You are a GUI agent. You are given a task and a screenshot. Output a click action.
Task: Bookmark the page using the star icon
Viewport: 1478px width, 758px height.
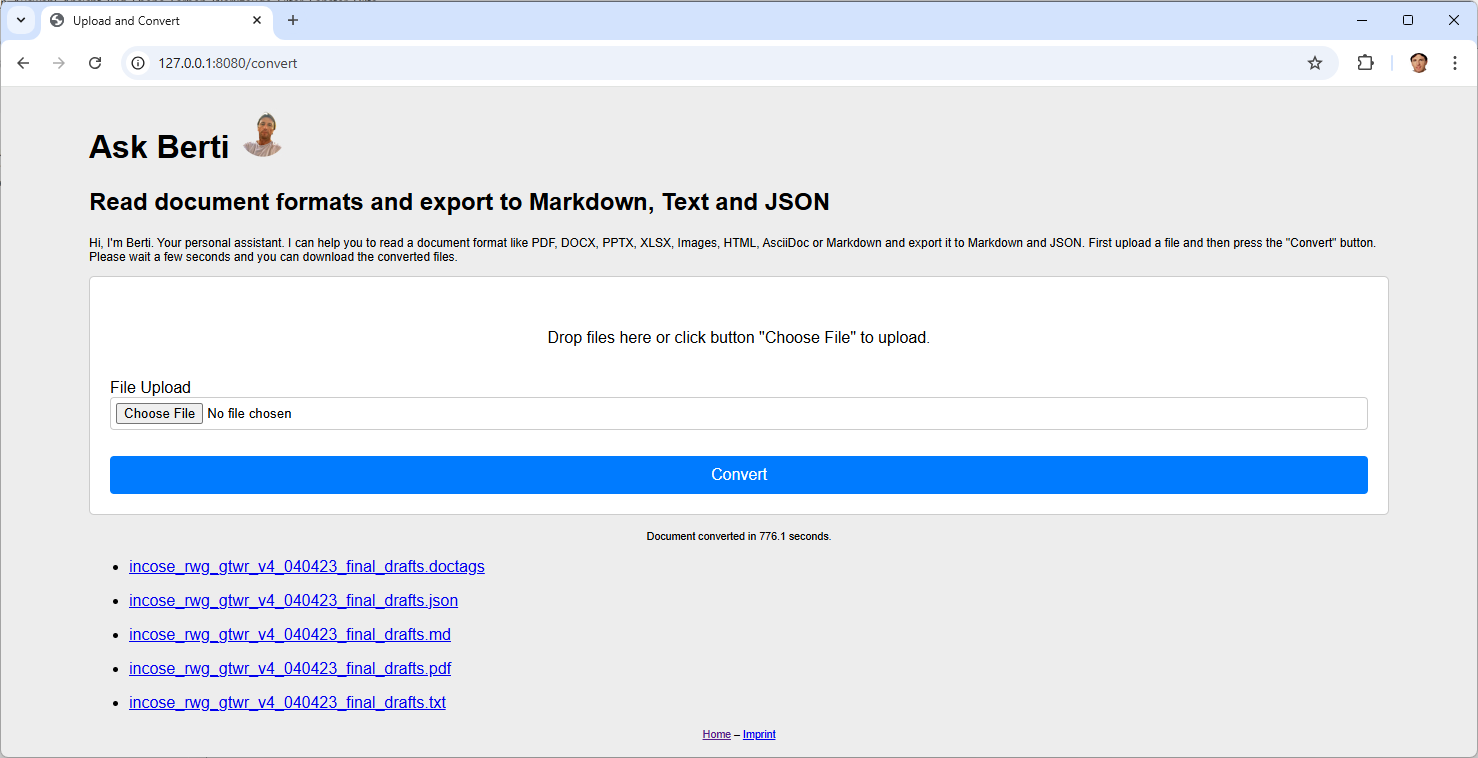click(x=1314, y=62)
